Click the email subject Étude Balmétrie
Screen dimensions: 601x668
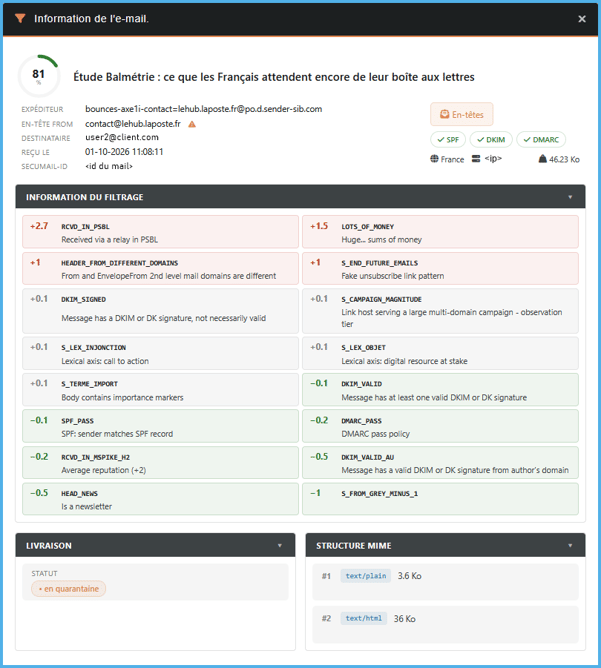(x=273, y=77)
